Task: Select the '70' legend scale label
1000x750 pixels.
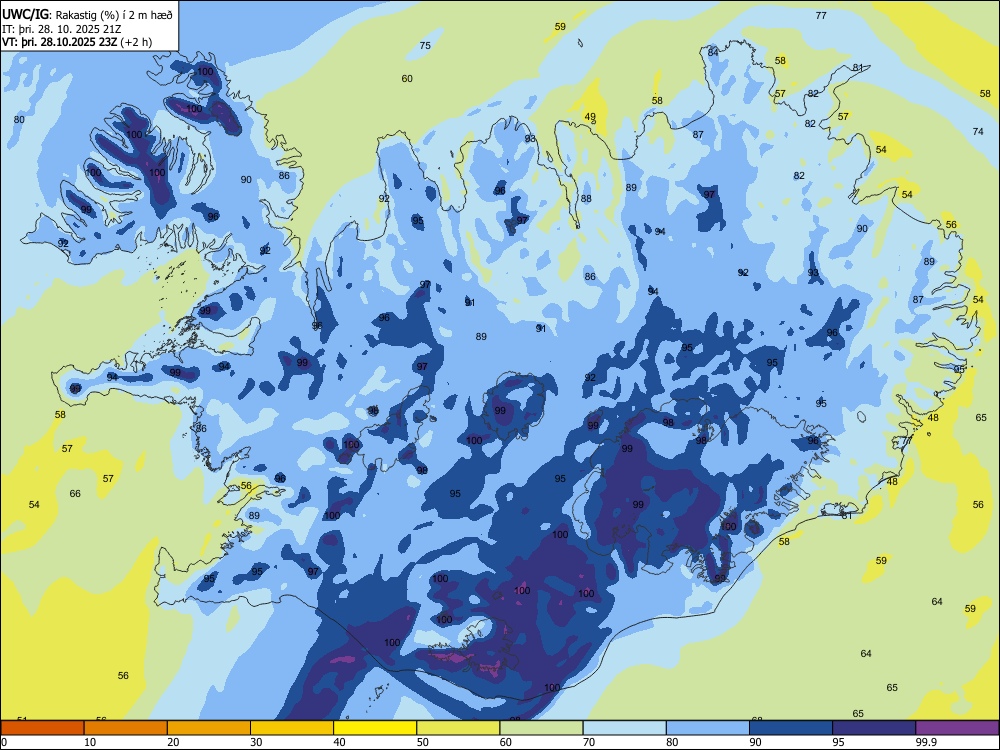Action: click(589, 742)
